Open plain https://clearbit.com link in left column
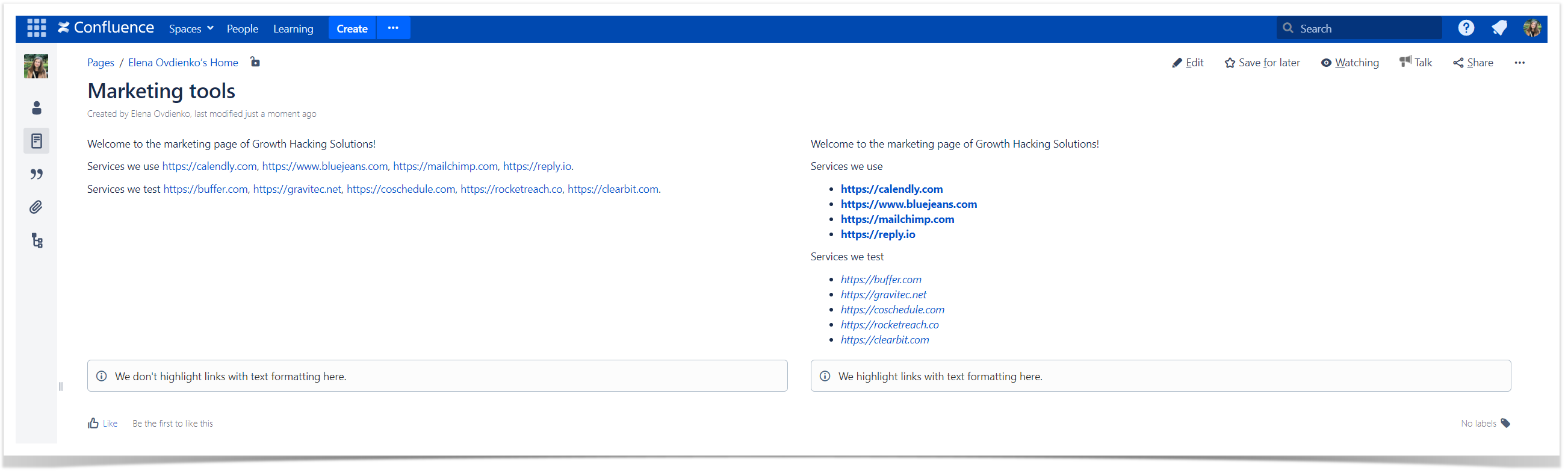 point(613,190)
